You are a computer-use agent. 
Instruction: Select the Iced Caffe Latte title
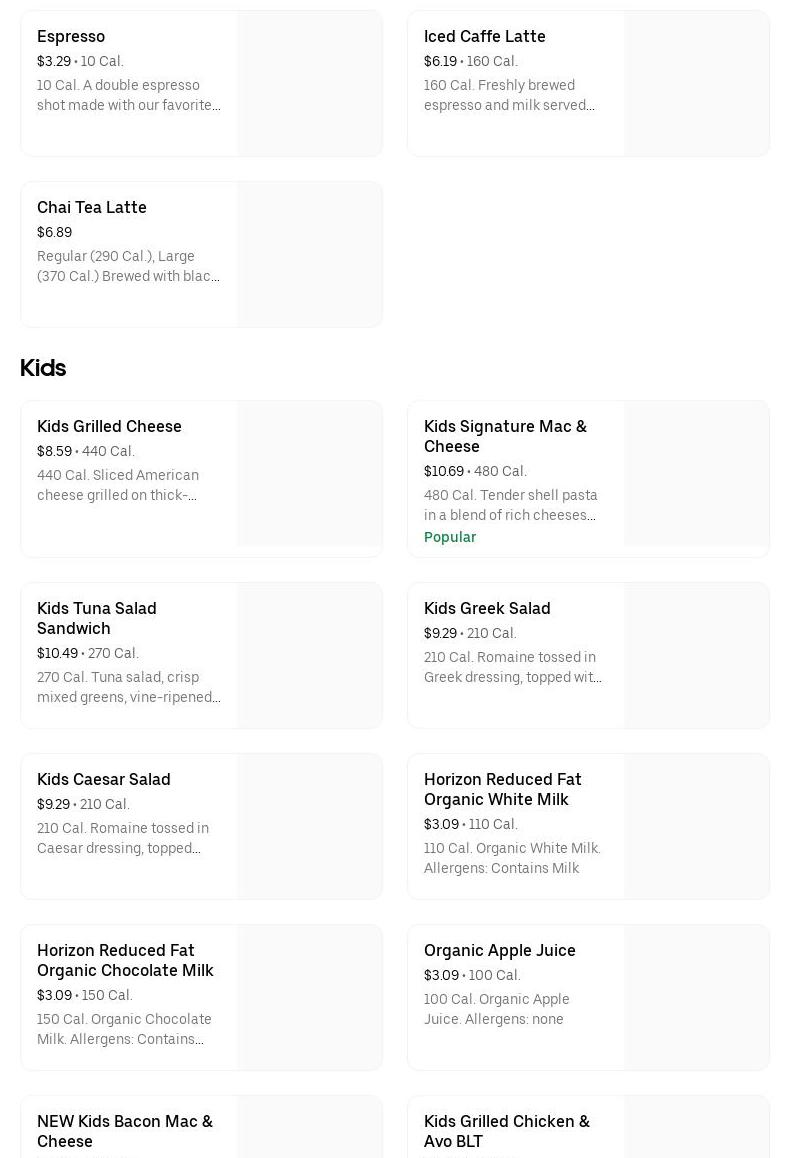coord(484,36)
